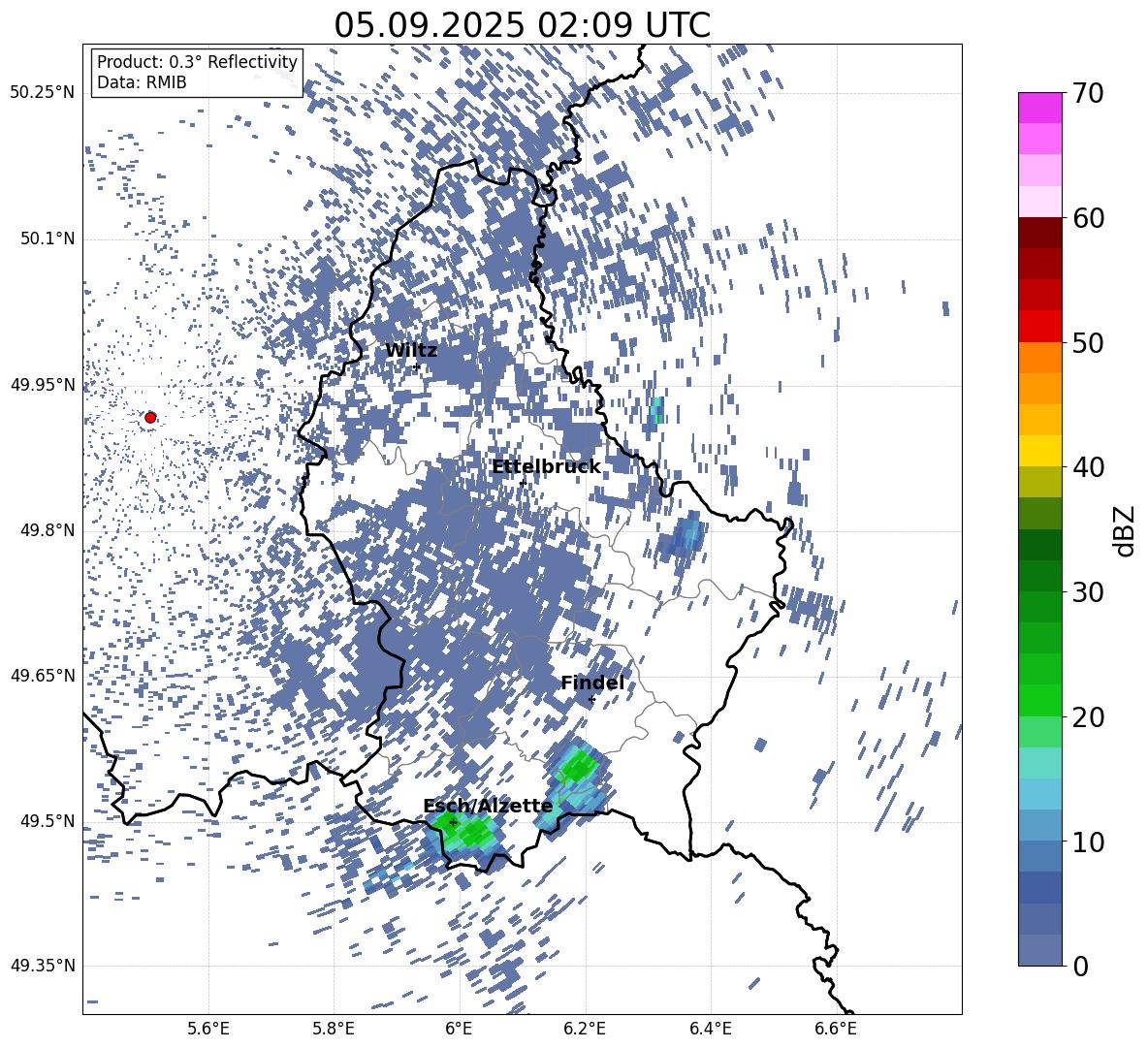Click the 'Data: RMIB' label

tap(142, 82)
